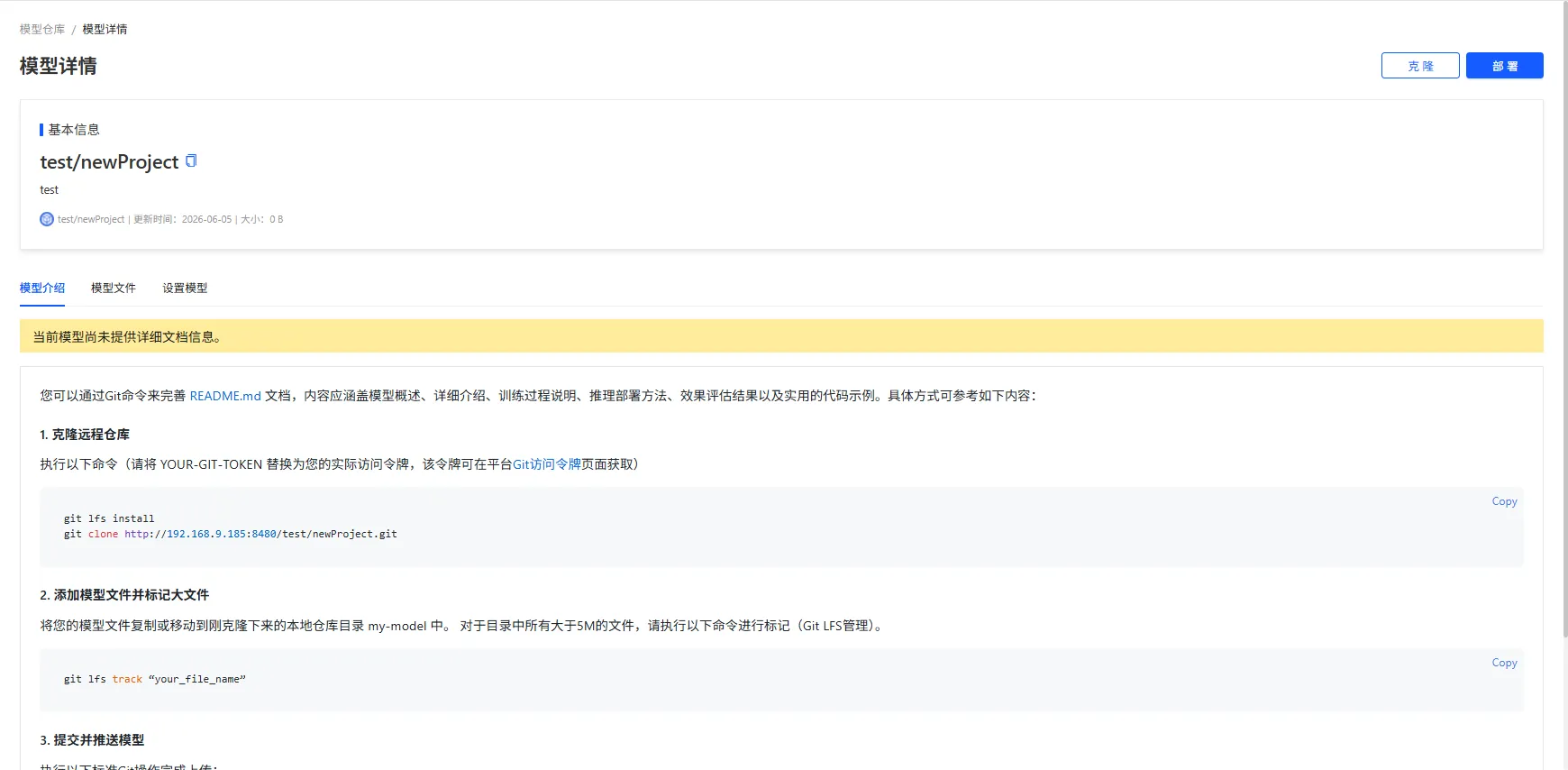The width and height of the screenshot is (1568, 770).
Task: Click the size 0 B text
Action: tap(262, 219)
